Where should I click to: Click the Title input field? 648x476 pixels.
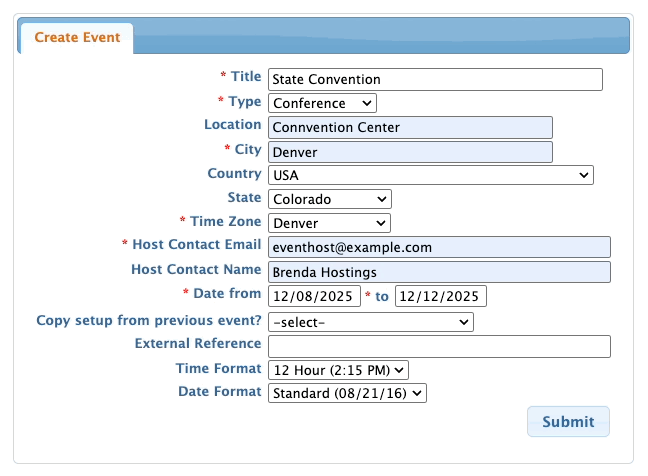[x=434, y=79]
